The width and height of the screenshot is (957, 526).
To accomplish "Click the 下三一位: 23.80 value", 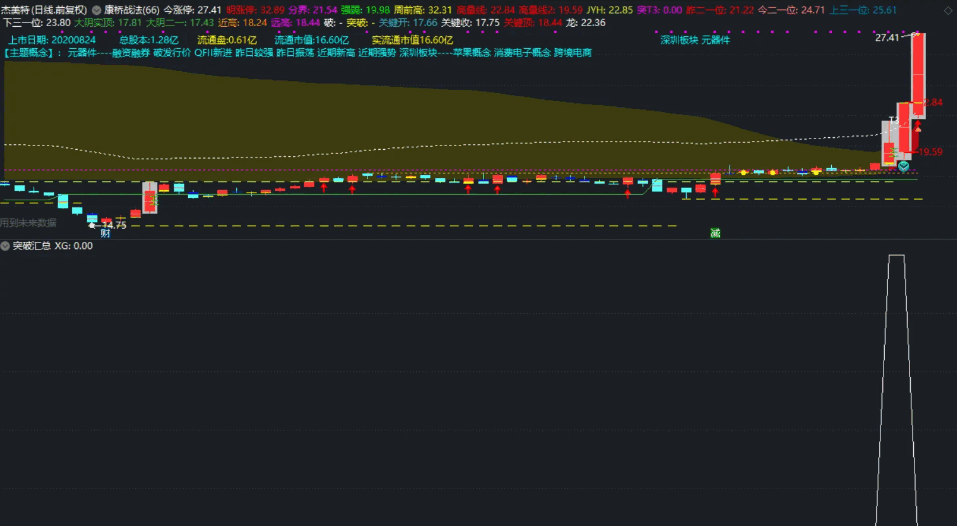I will pyautogui.click(x=37, y=23).
